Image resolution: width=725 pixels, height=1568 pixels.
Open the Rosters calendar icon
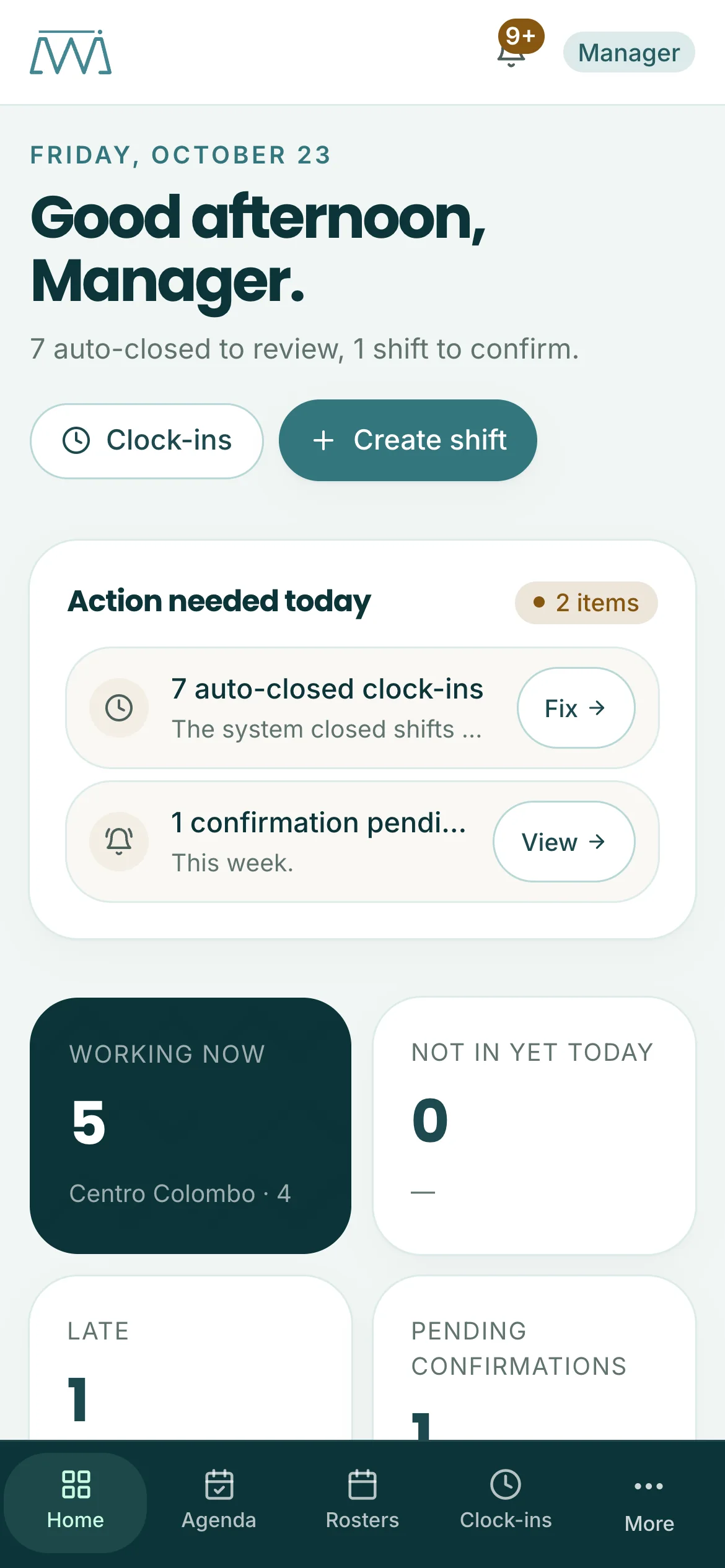[x=362, y=1484]
